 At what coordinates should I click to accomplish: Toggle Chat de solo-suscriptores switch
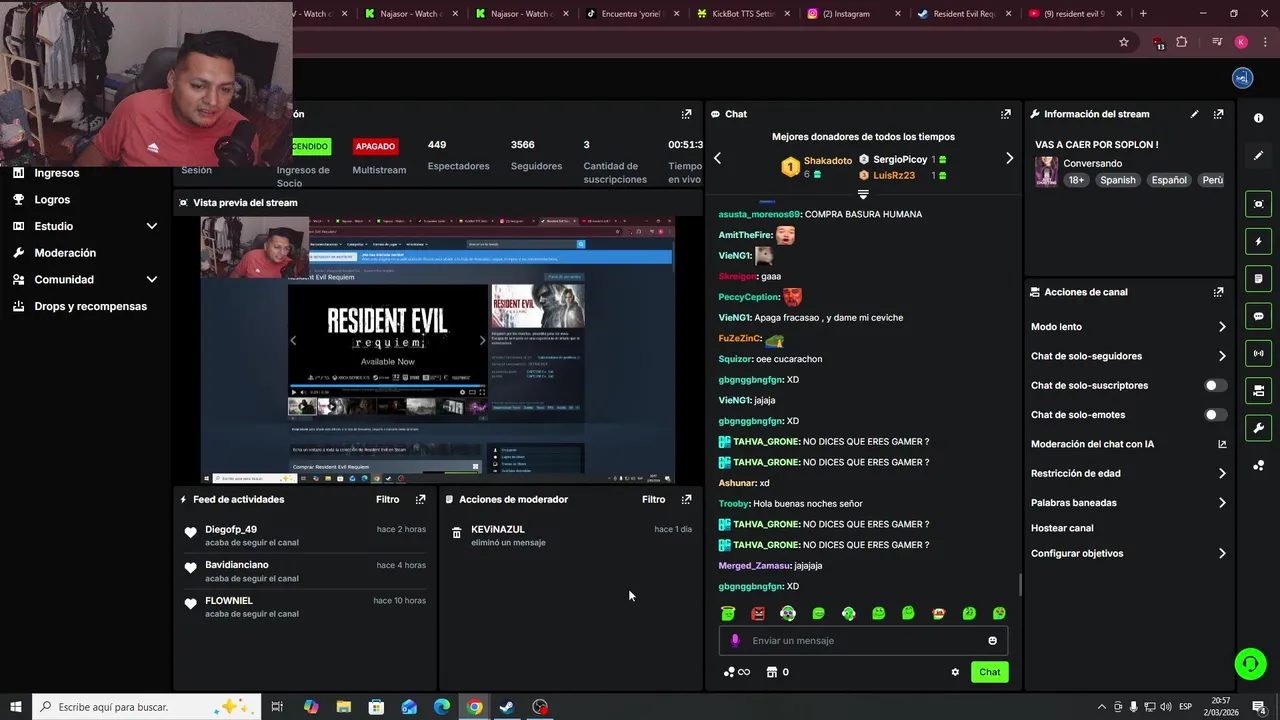[1215, 385]
